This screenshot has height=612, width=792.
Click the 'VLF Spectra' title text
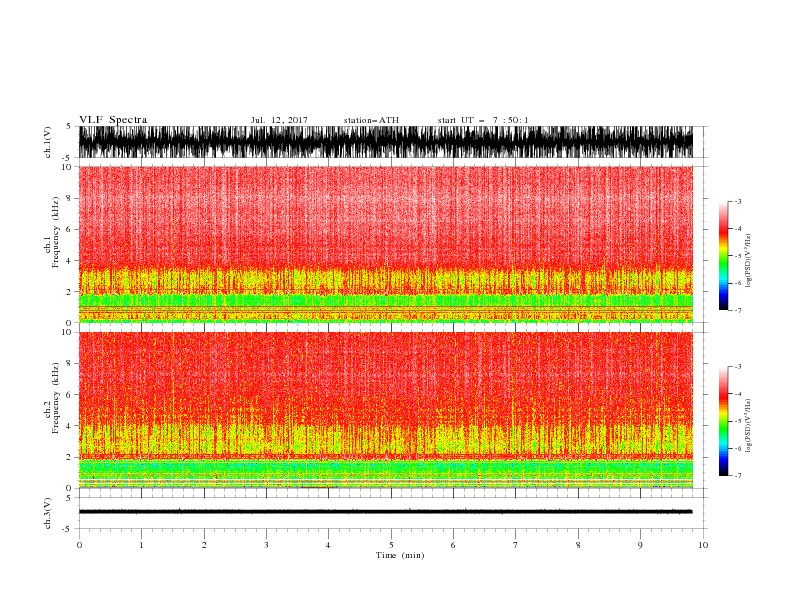[113, 120]
